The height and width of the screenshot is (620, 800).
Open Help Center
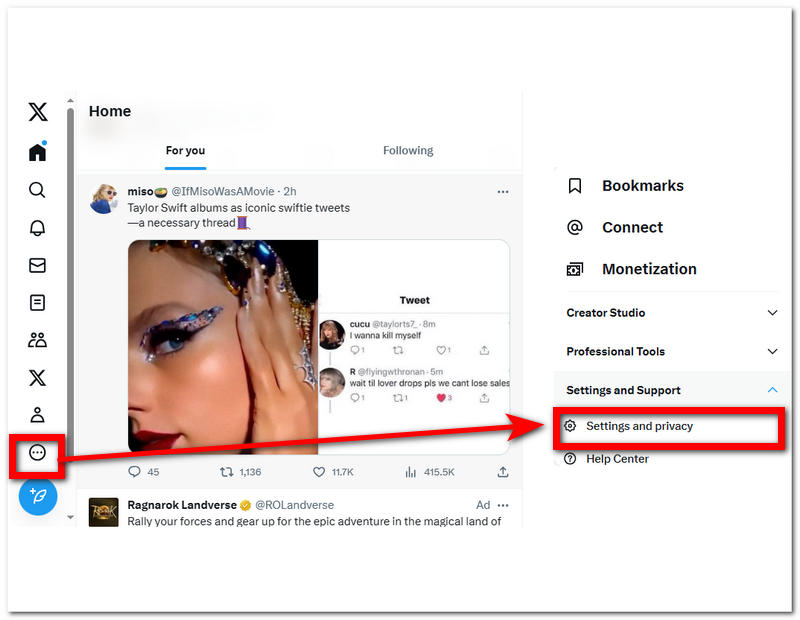click(607, 459)
